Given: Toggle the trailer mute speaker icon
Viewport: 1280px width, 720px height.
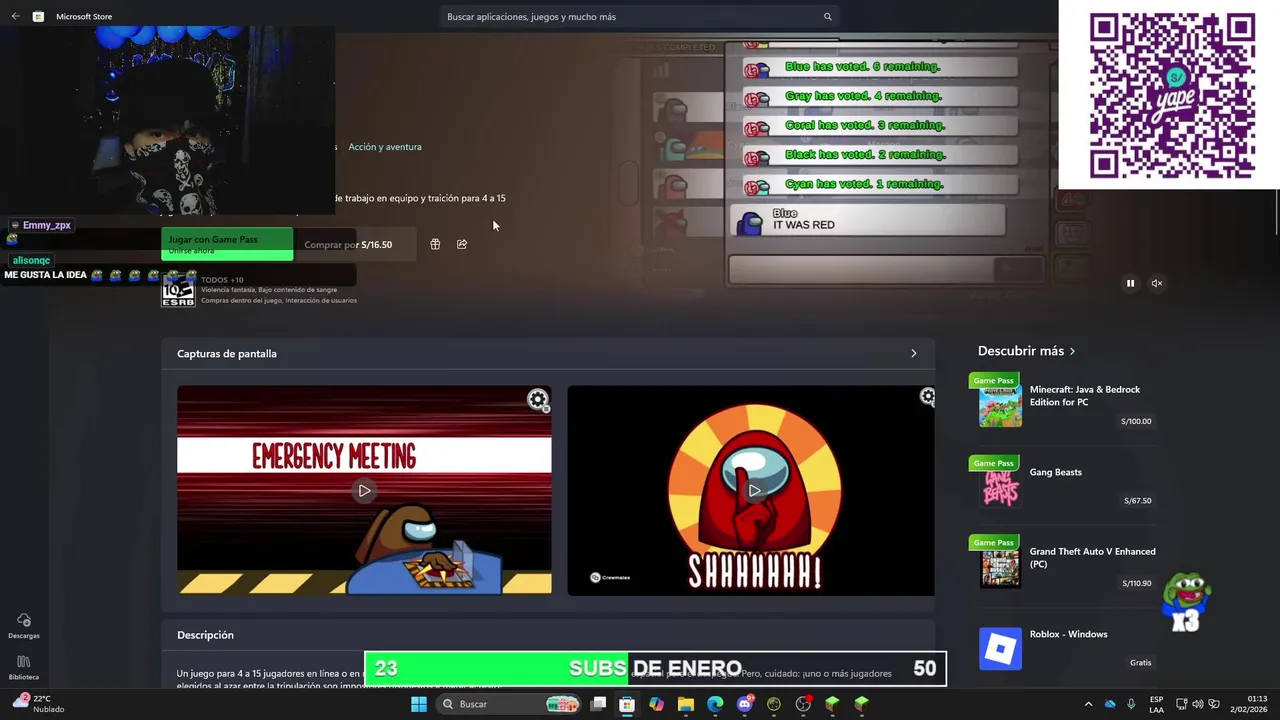Looking at the screenshot, I should (x=1157, y=283).
